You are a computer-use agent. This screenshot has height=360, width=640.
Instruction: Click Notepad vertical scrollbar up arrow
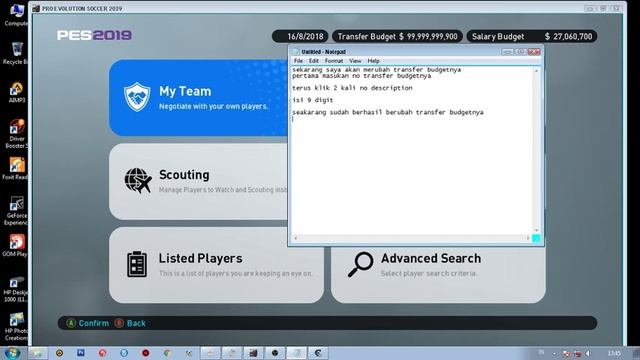click(x=536, y=71)
